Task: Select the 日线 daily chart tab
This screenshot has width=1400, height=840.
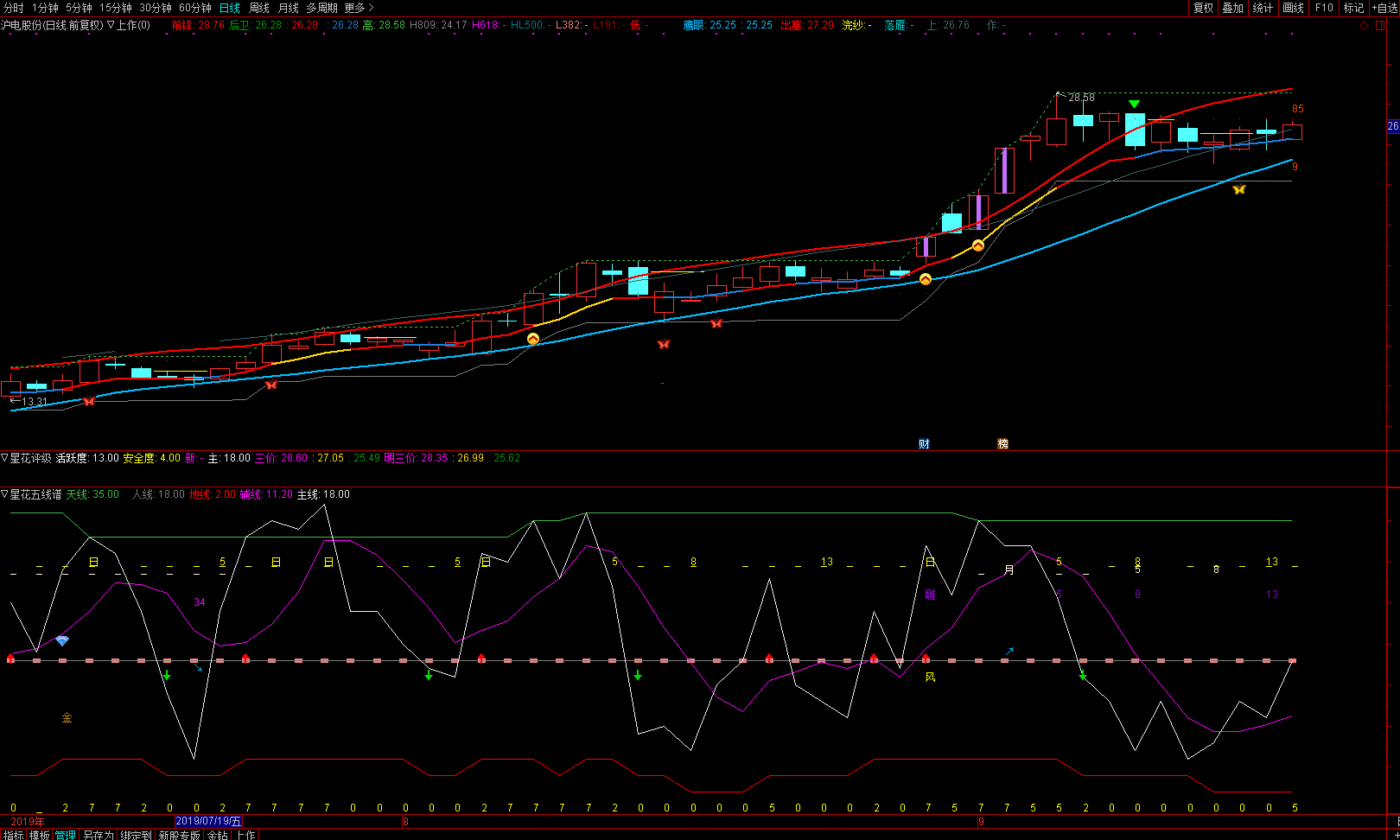Action: point(230,8)
